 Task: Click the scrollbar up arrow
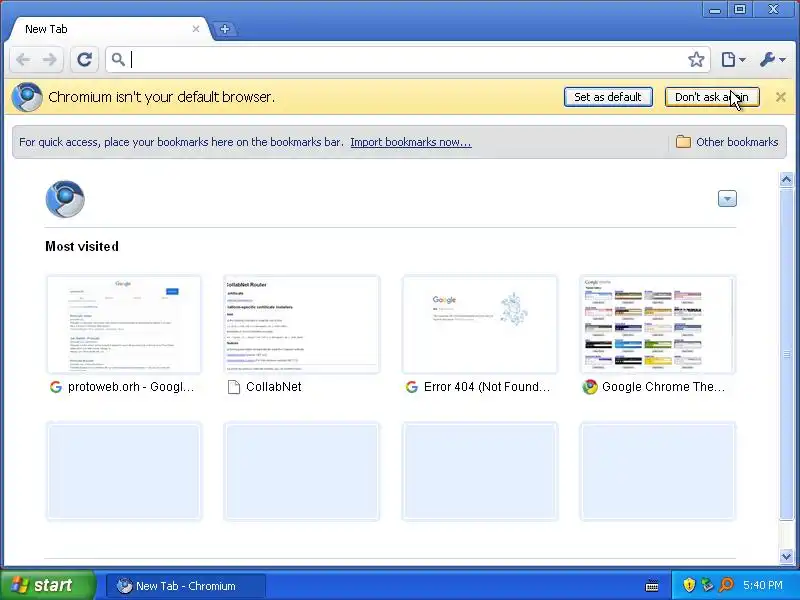coord(786,180)
